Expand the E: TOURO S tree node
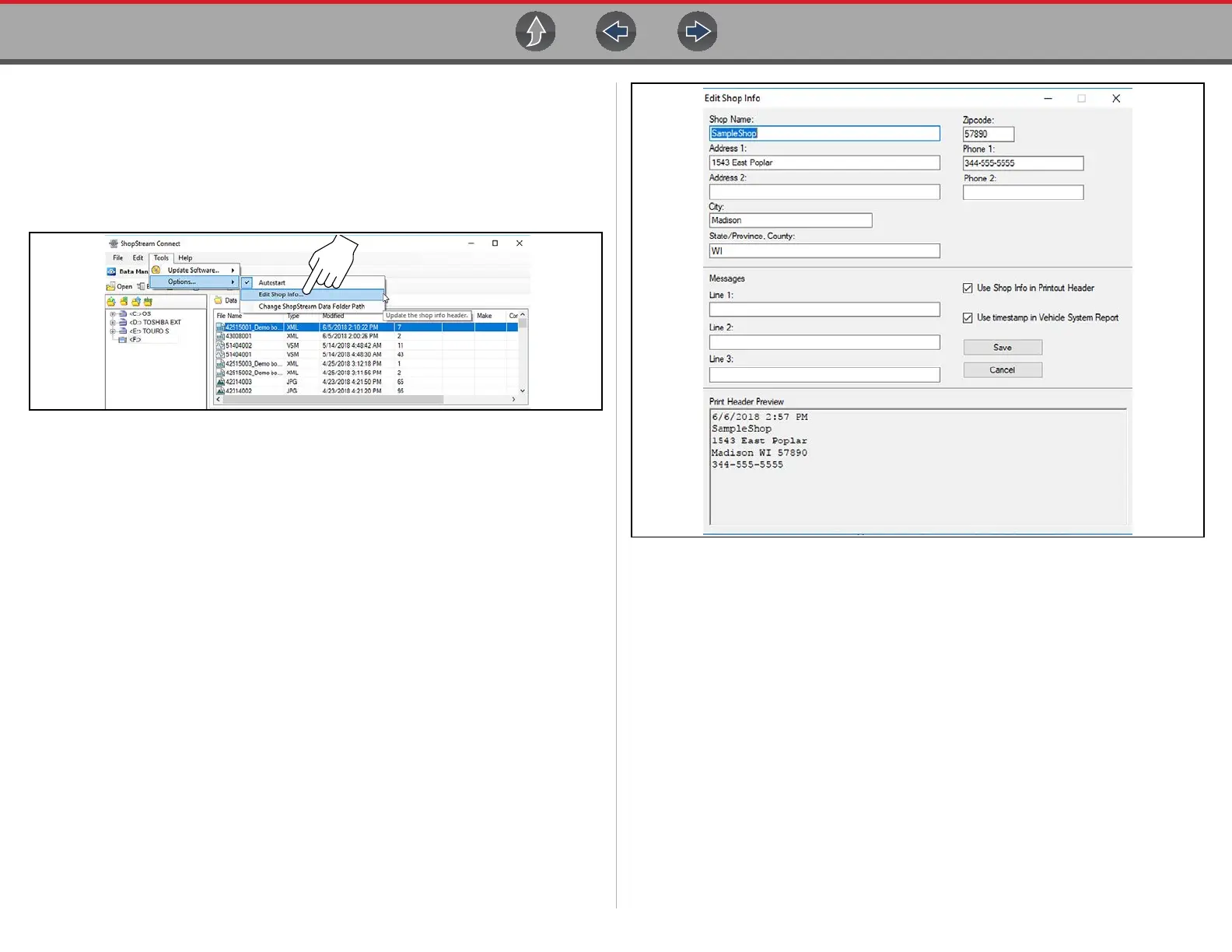The height and width of the screenshot is (952, 1232). pyautogui.click(x=113, y=331)
